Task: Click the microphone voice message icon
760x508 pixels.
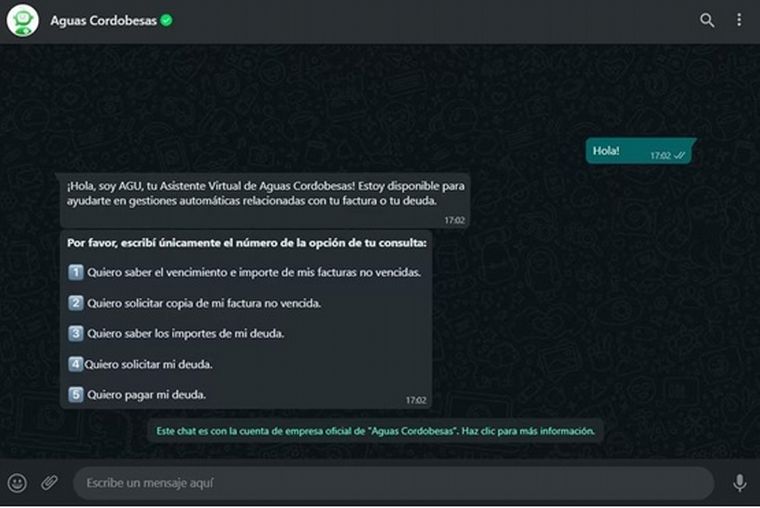Action: (x=739, y=483)
